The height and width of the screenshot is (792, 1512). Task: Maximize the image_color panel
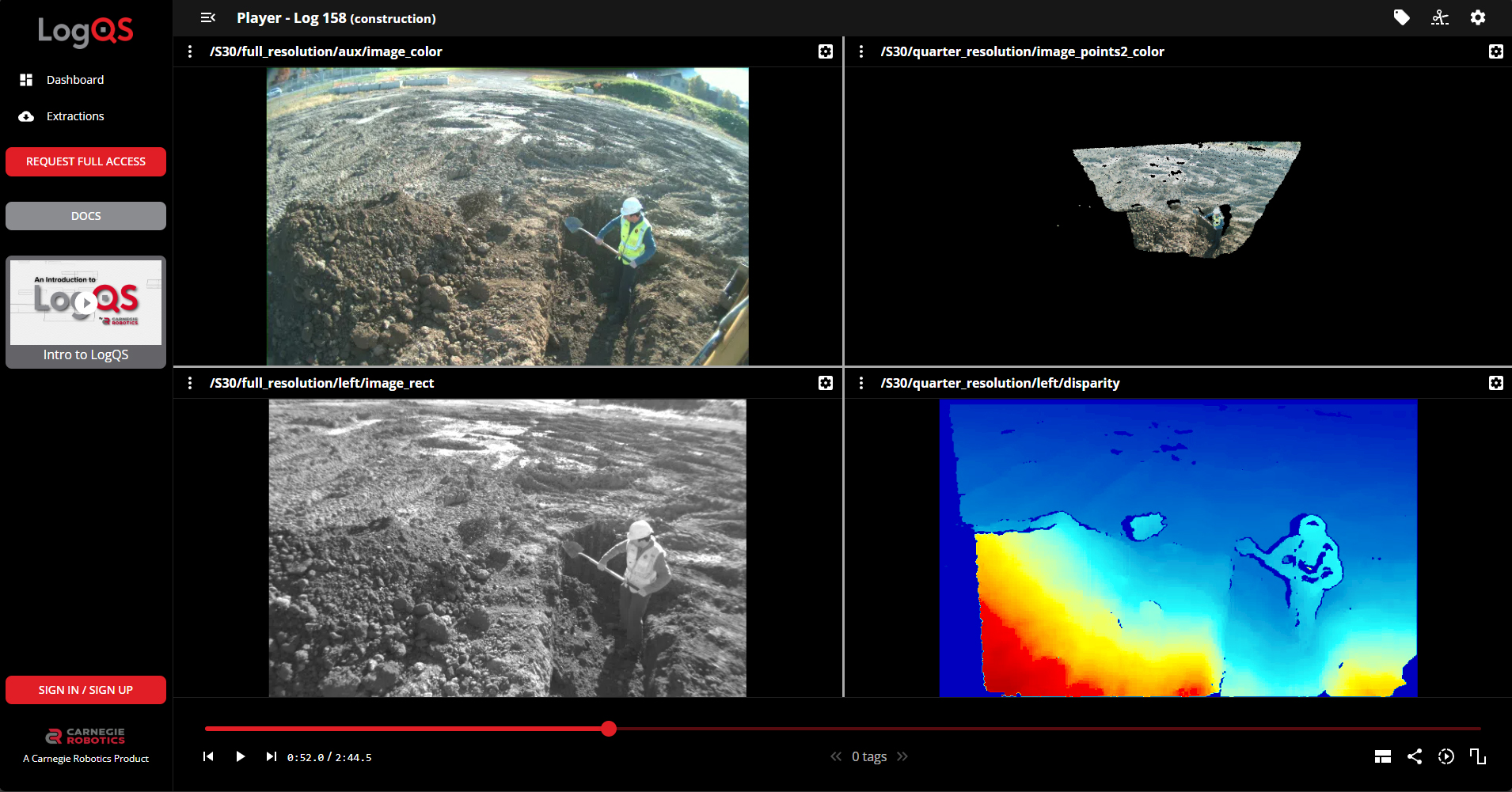pyautogui.click(x=825, y=51)
